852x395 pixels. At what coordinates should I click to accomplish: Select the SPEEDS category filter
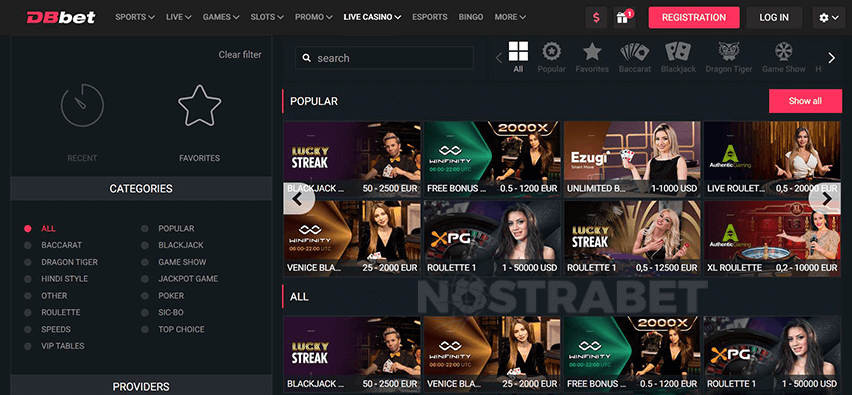(55, 329)
